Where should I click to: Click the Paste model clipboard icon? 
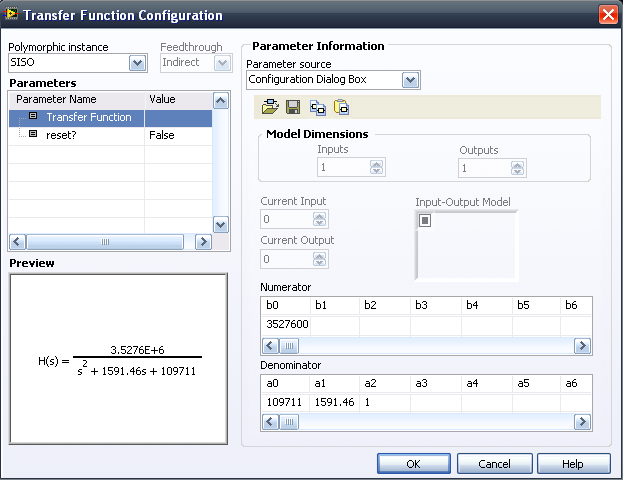pos(341,108)
